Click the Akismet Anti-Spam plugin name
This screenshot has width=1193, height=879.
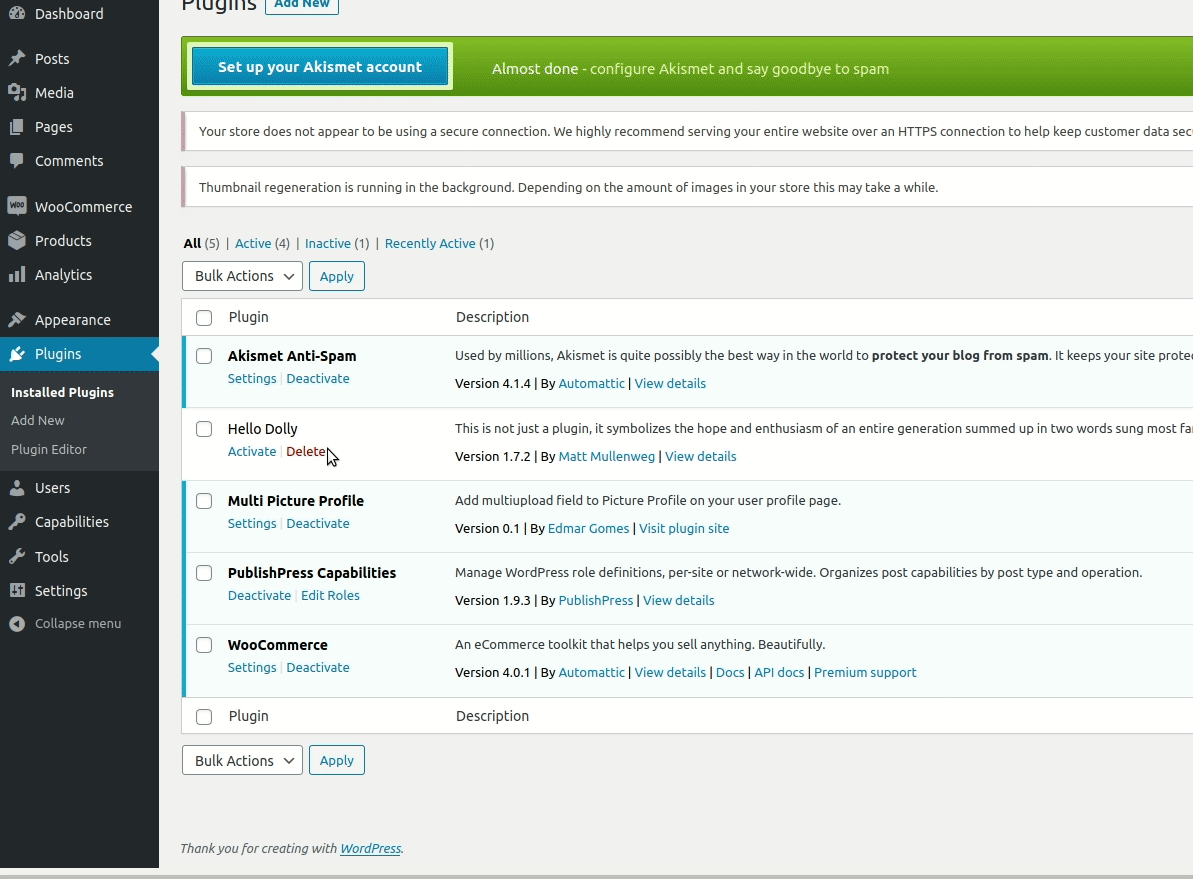click(292, 356)
